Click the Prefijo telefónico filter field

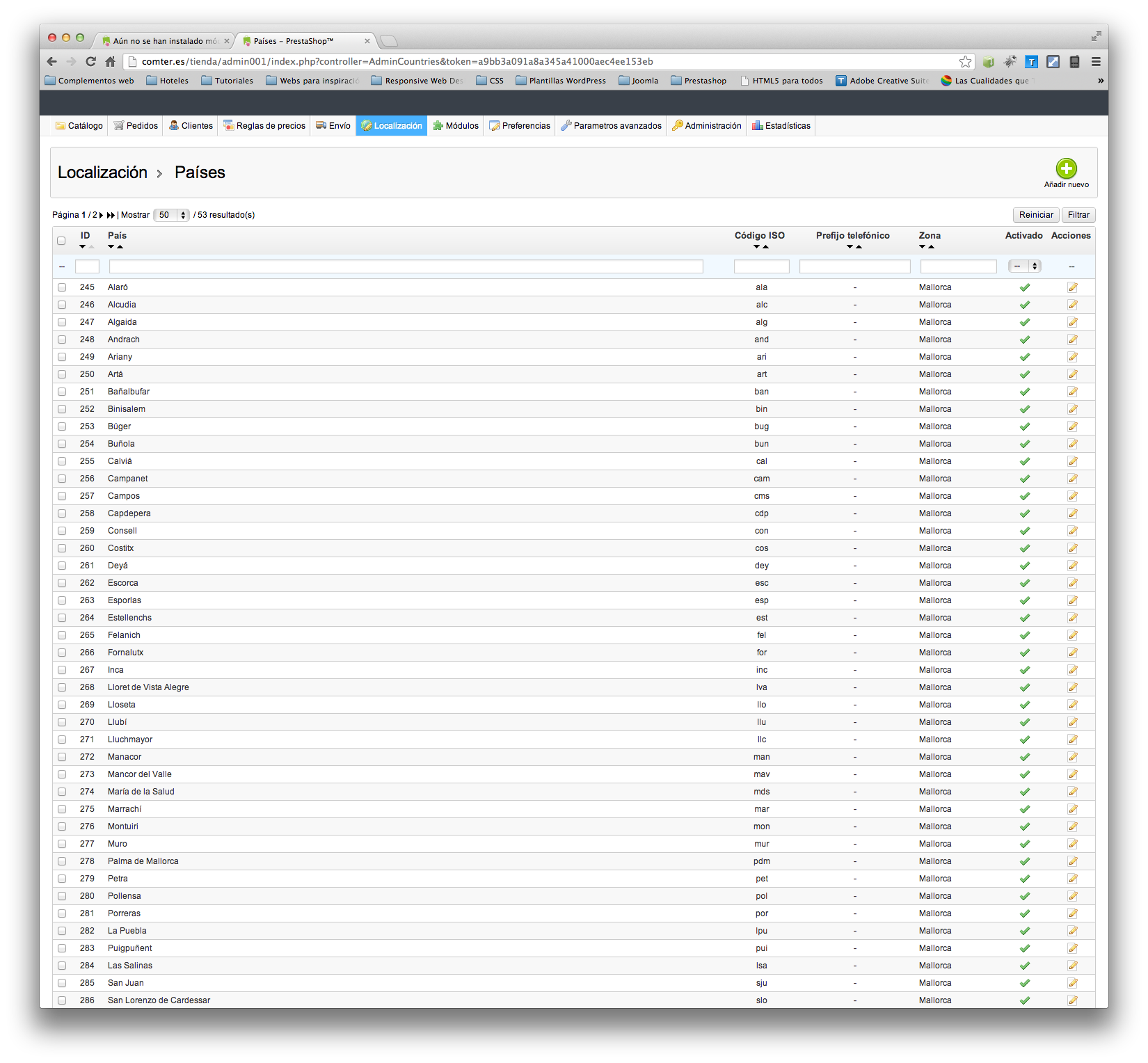pyautogui.click(x=854, y=266)
